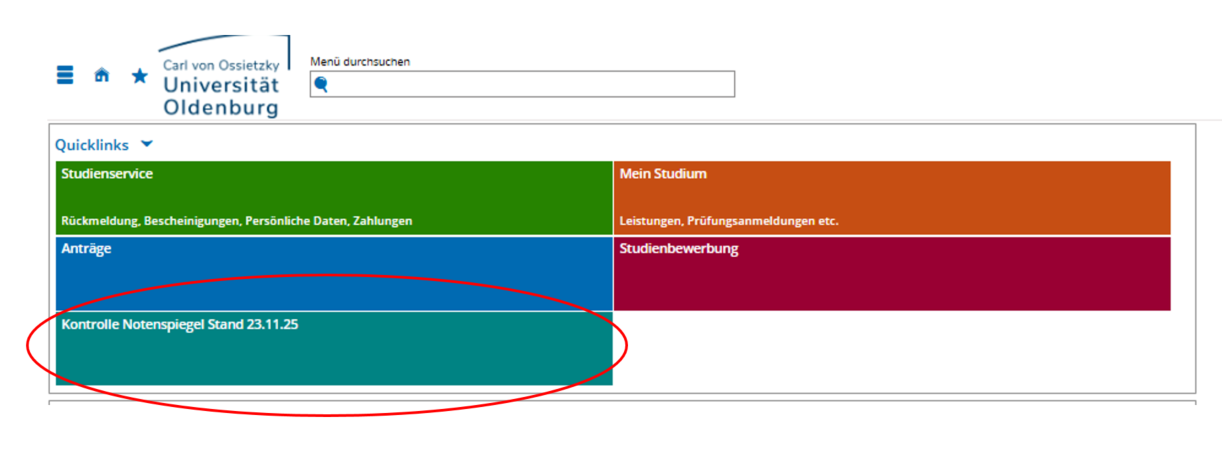Collapse Quicklinks using the arrow
This screenshot has width=1222, height=463.
[x=147, y=144]
